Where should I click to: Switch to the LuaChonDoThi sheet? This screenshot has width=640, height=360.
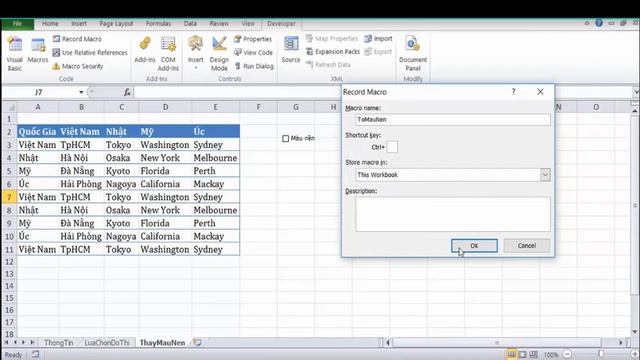pyautogui.click(x=107, y=343)
